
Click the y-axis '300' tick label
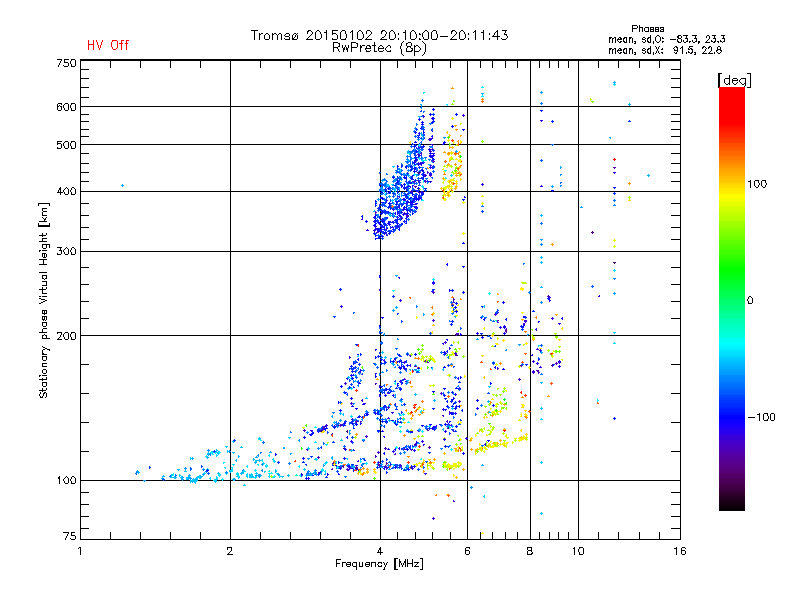tap(66, 251)
